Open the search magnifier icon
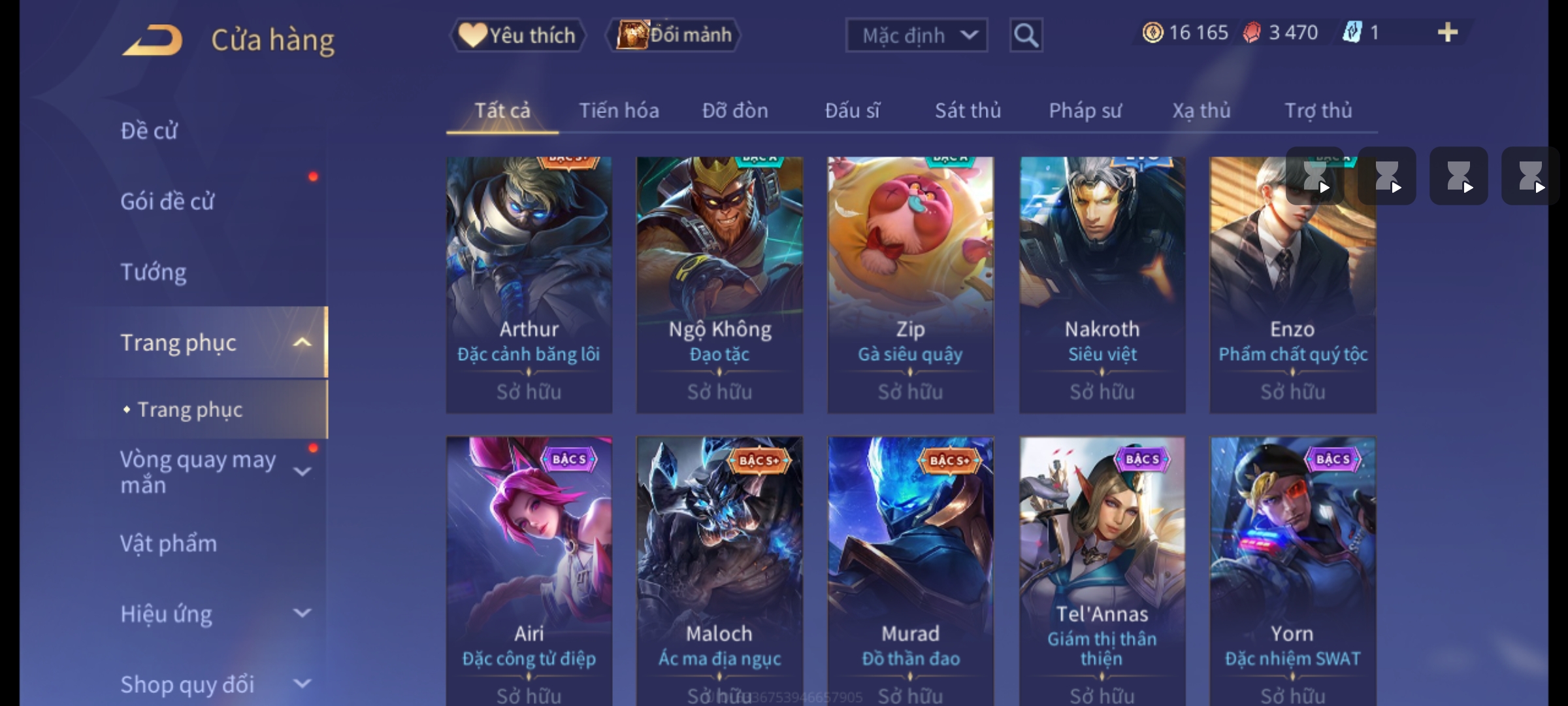1568x706 pixels. [x=1026, y=35]
